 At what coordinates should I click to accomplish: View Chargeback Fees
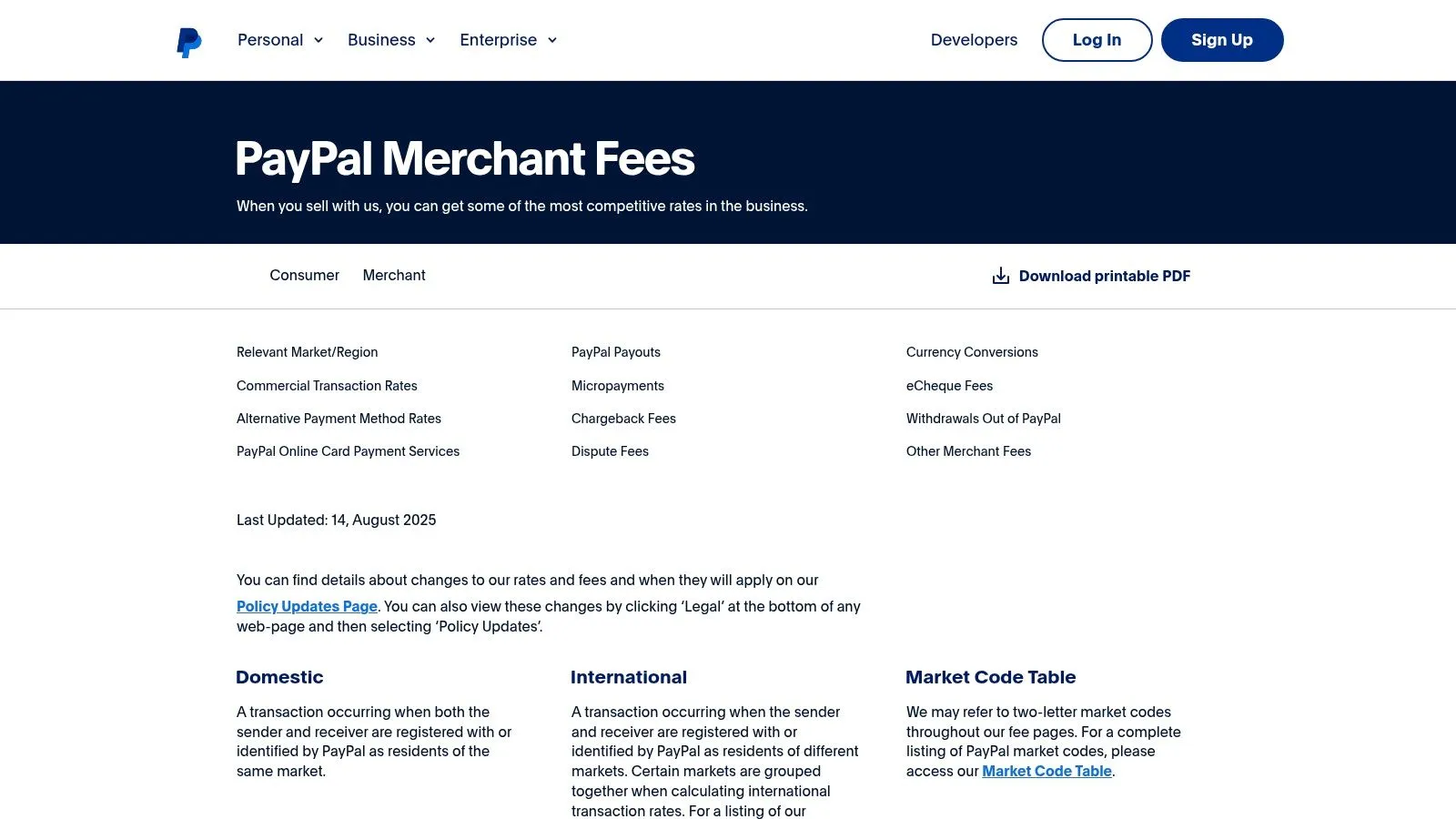[623, 418]
